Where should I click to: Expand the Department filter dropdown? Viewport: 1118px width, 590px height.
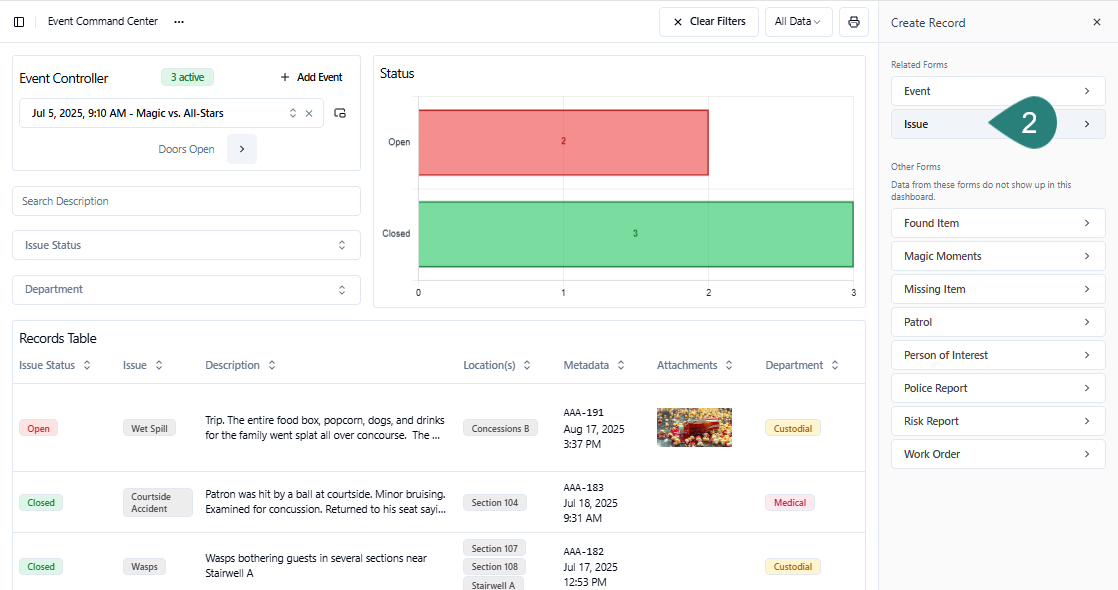(x=186, y=289)
